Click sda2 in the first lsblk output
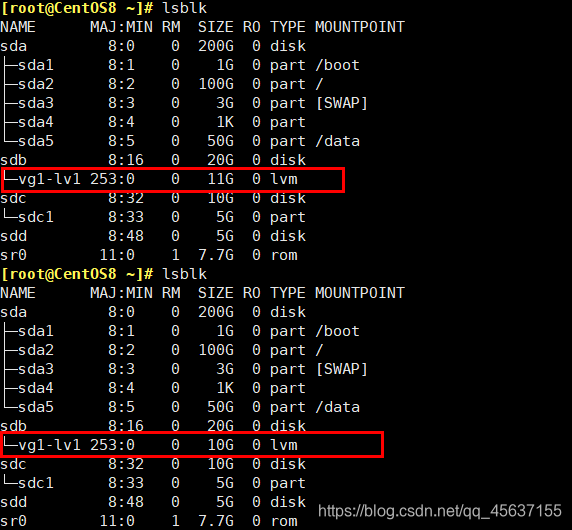The height and width of the screenshot is (530, 572). 36,84
